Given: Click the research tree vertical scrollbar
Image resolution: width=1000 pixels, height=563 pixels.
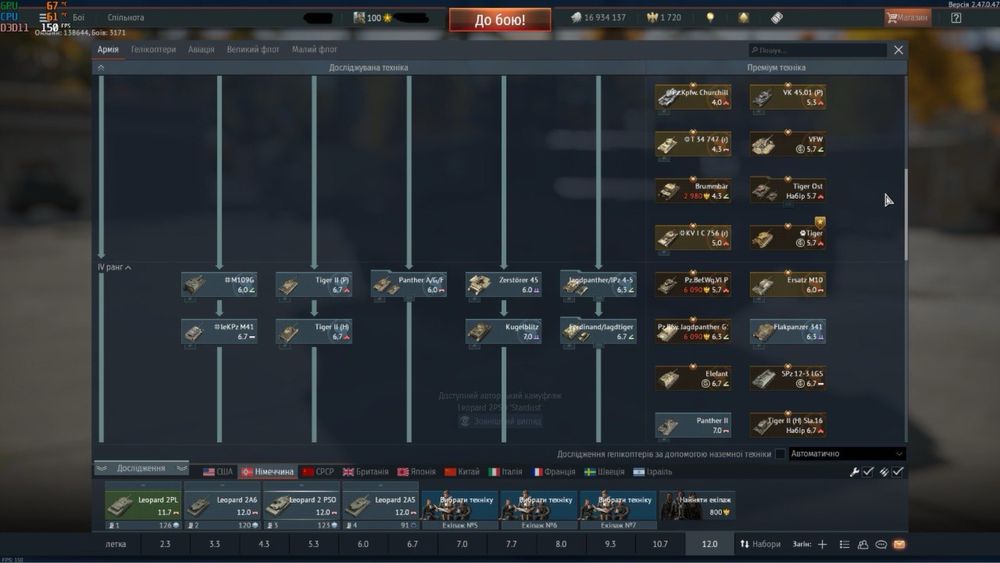Looking at the screenshot, I should [906, 214].
